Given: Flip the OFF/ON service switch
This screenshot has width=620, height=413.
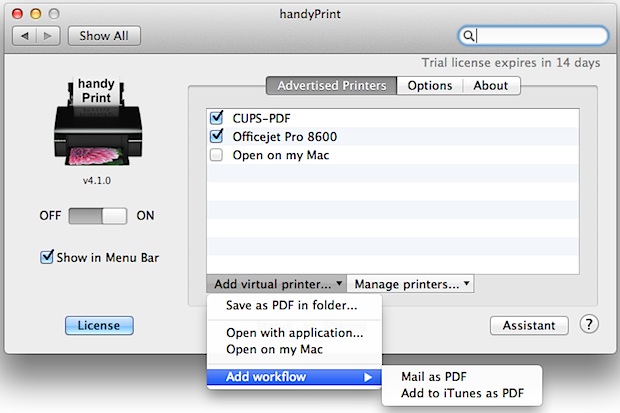Looking at the screenshot, I should click(98, 215).
